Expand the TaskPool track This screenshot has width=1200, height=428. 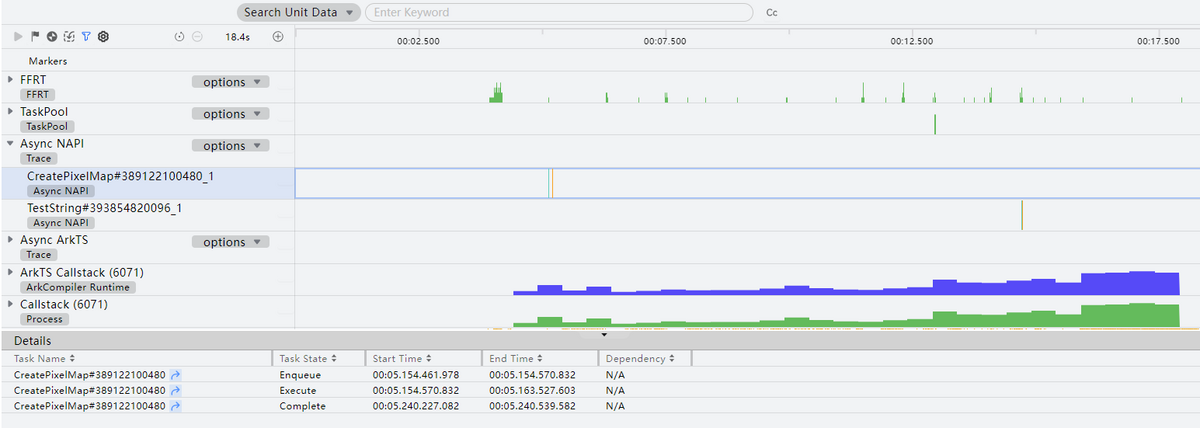click(x=11, y=111)
